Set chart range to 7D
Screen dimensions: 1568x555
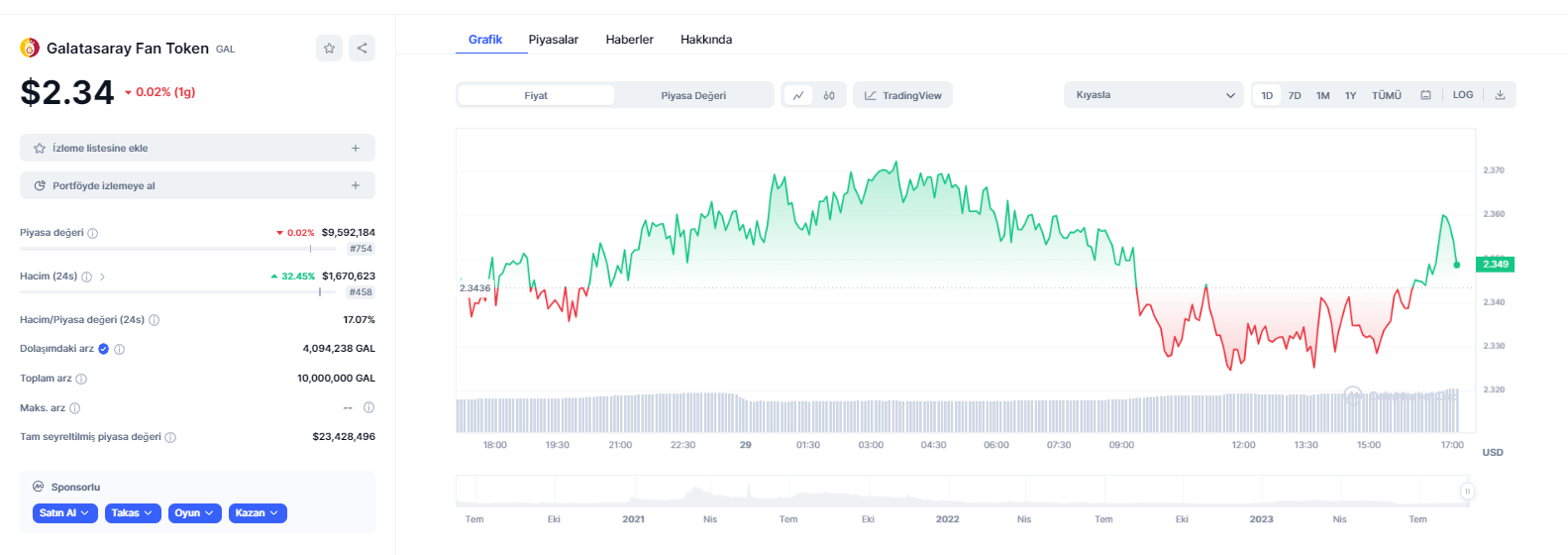tap(1295, 95)
